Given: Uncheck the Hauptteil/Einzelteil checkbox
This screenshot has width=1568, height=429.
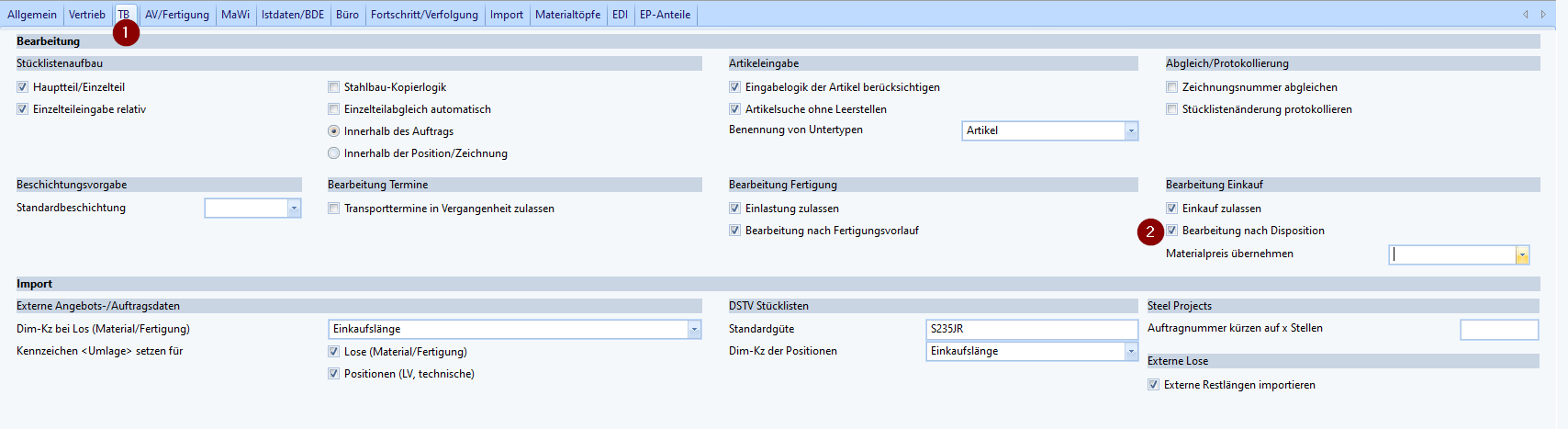Looking at the screenshot, I should [x=23, y=87].
